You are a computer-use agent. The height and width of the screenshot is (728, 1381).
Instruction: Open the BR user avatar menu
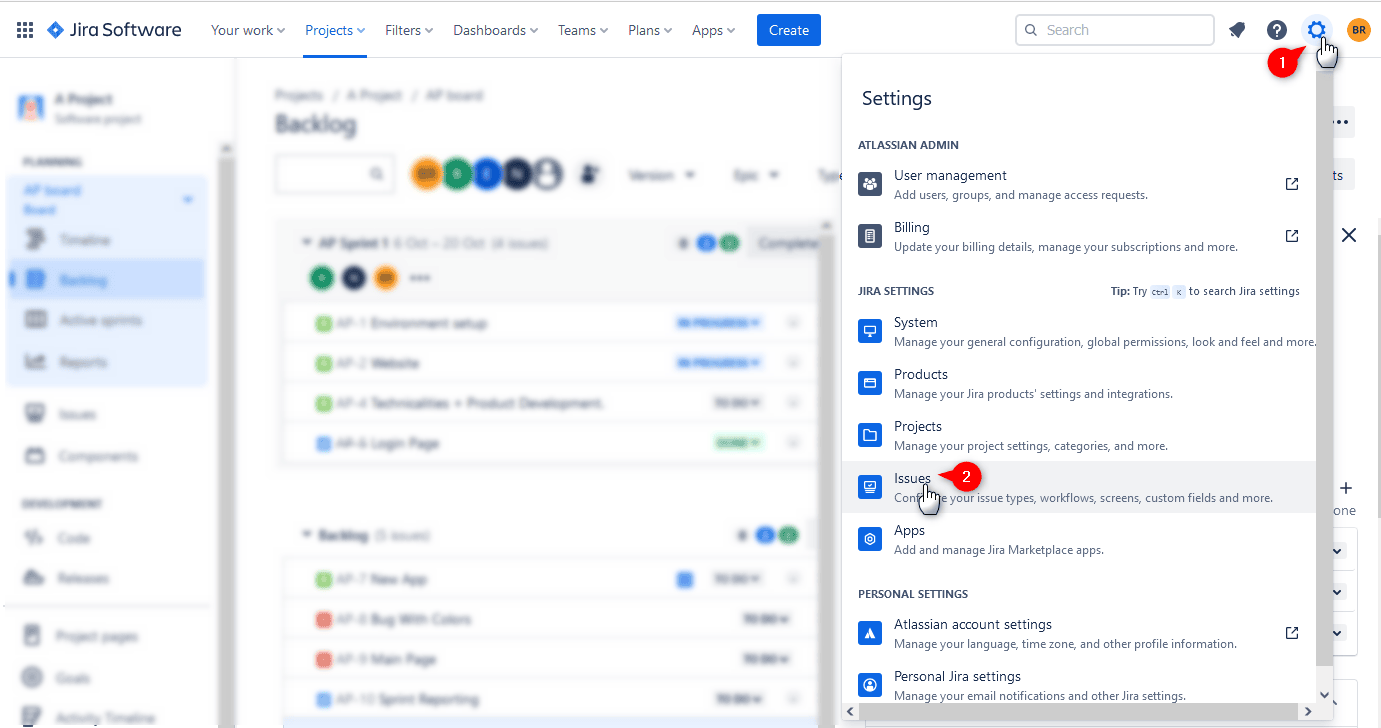pos(1359,30)
